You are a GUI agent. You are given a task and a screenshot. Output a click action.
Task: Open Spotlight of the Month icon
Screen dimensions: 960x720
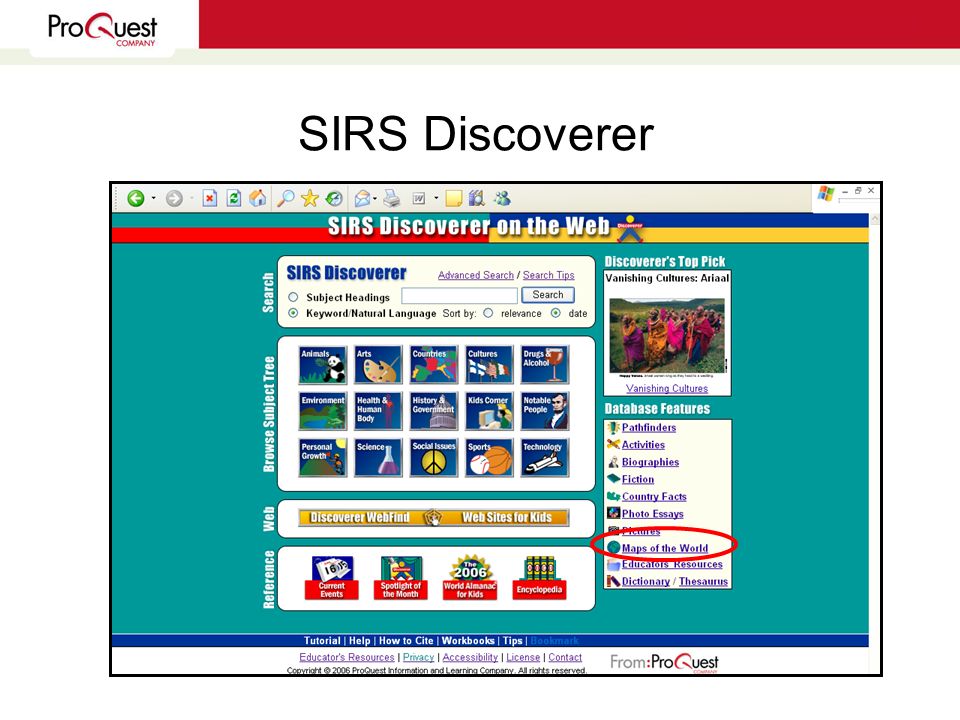[x=400, y=577]
